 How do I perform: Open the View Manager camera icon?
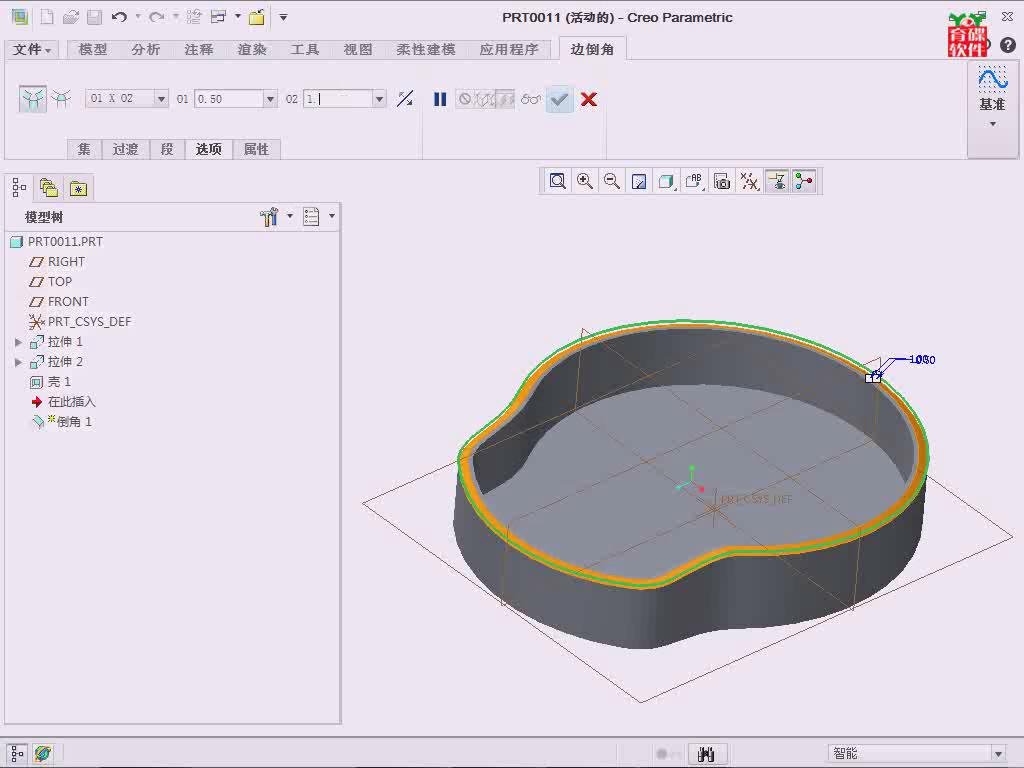tap(722, 181)
